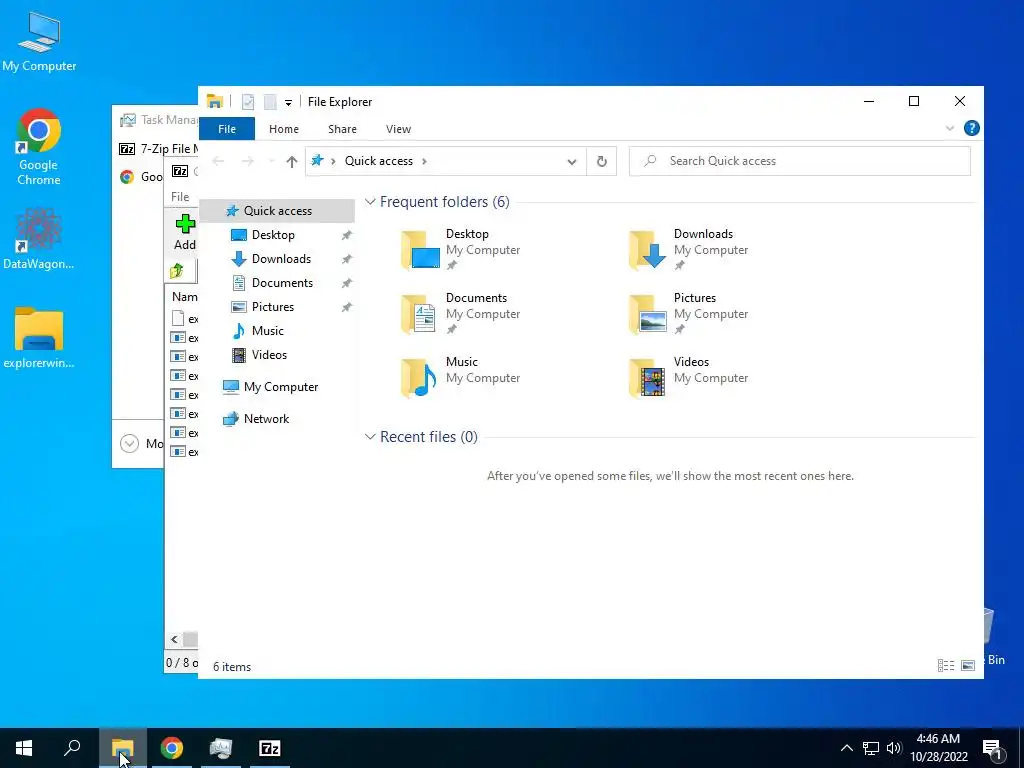
Task: Click the Back navigation arrow
Action: 218,161
